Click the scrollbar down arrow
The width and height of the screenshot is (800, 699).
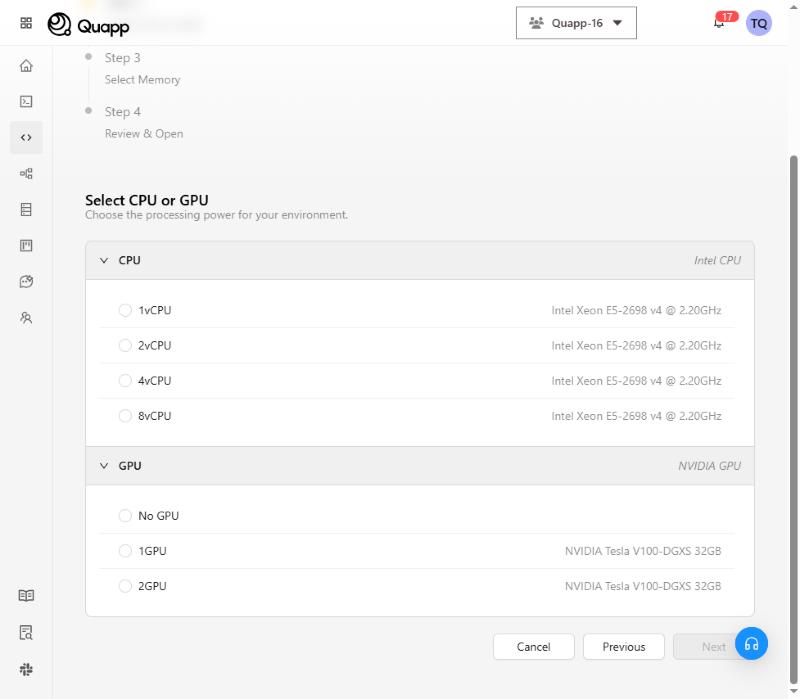pos(793,691)
